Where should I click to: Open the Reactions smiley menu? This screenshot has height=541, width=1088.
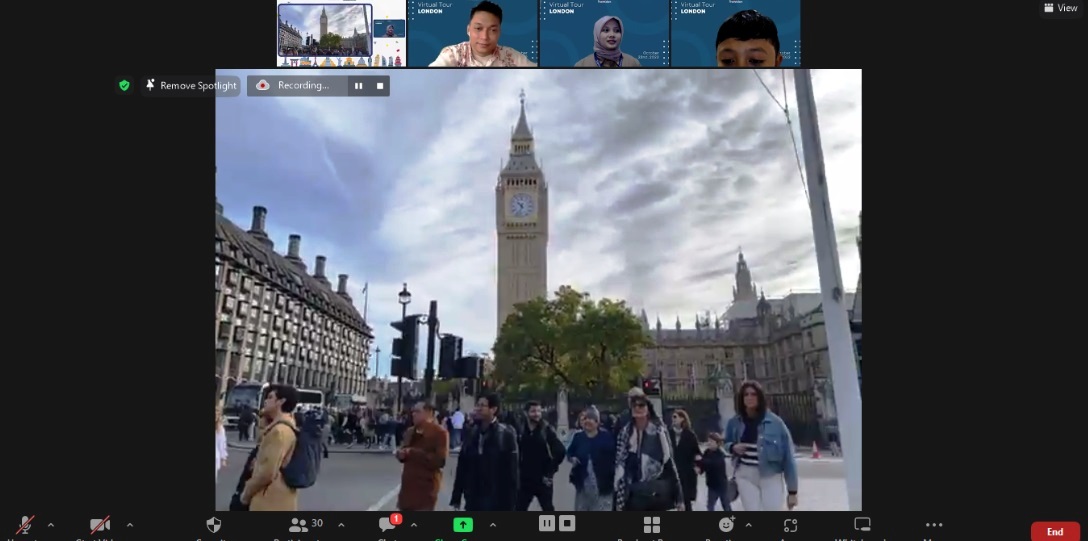726,526
